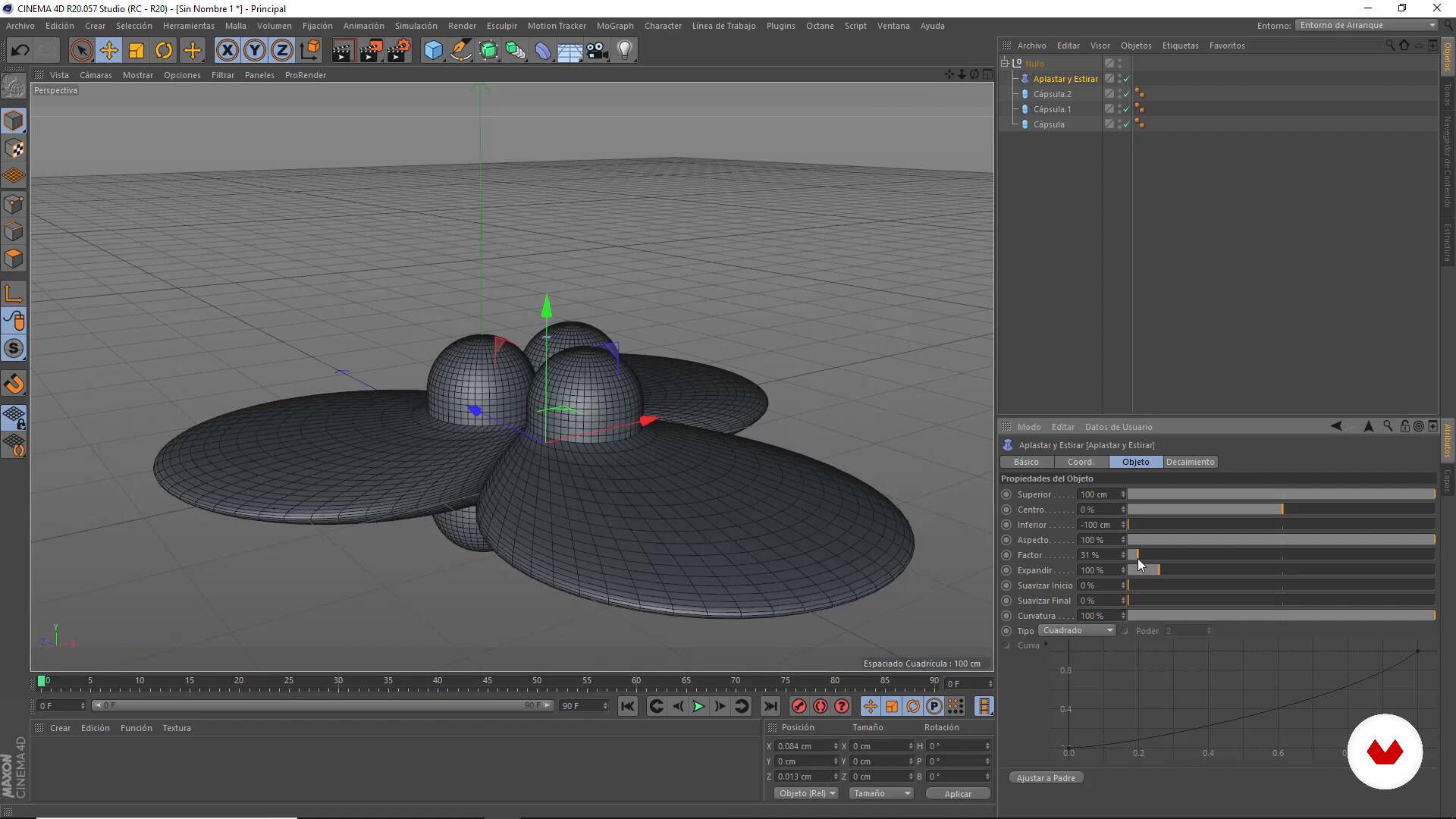Toggle enable checkmark for Cápsula.1
The height and width of the screenshot is (819, 1456).
click(1126, 109)
